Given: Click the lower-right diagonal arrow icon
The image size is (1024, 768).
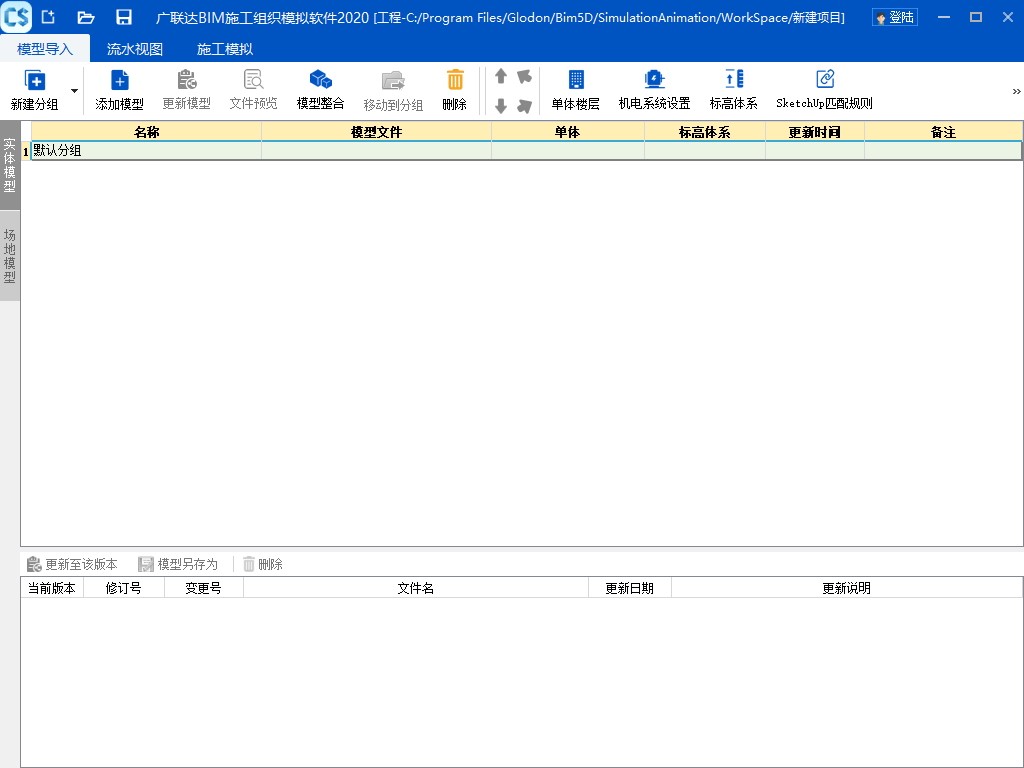Looking at the screenshot, I should point(524,105).
